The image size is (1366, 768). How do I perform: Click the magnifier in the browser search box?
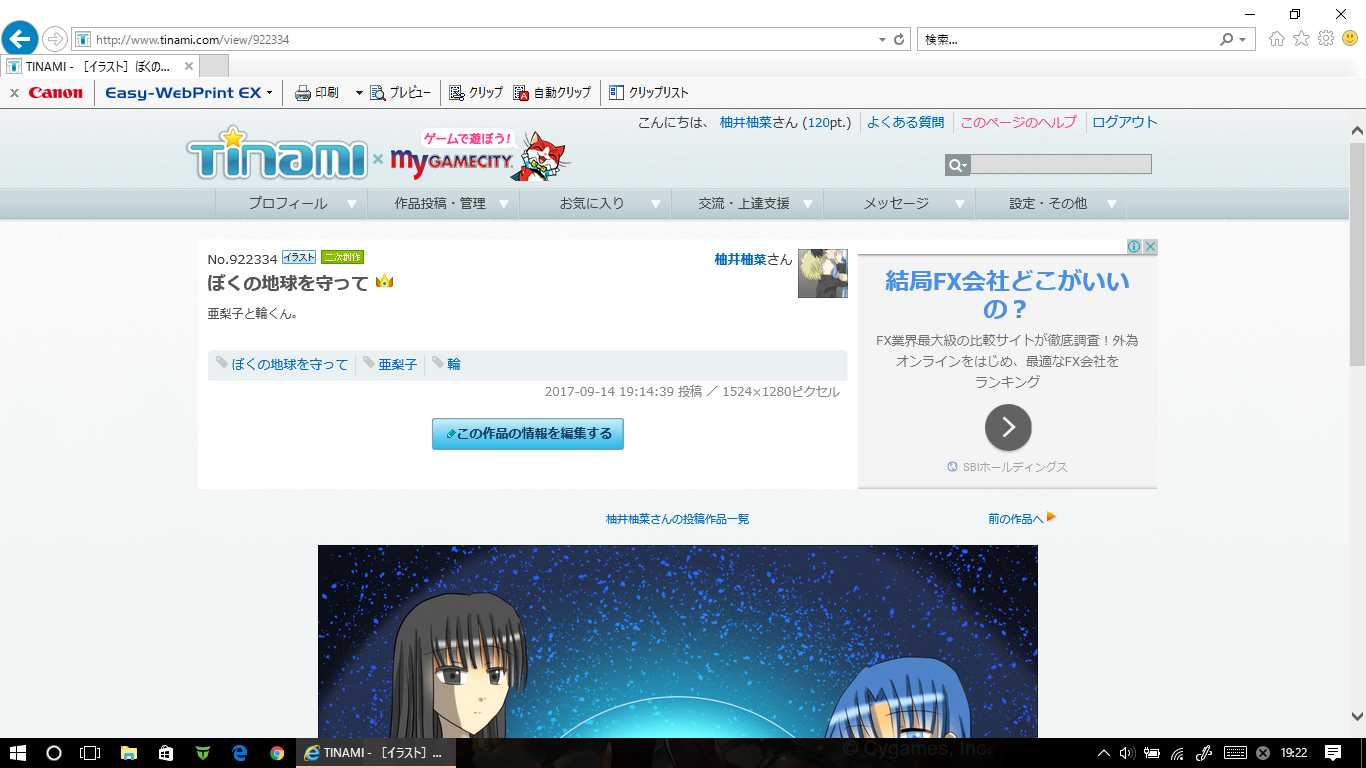1227,40
